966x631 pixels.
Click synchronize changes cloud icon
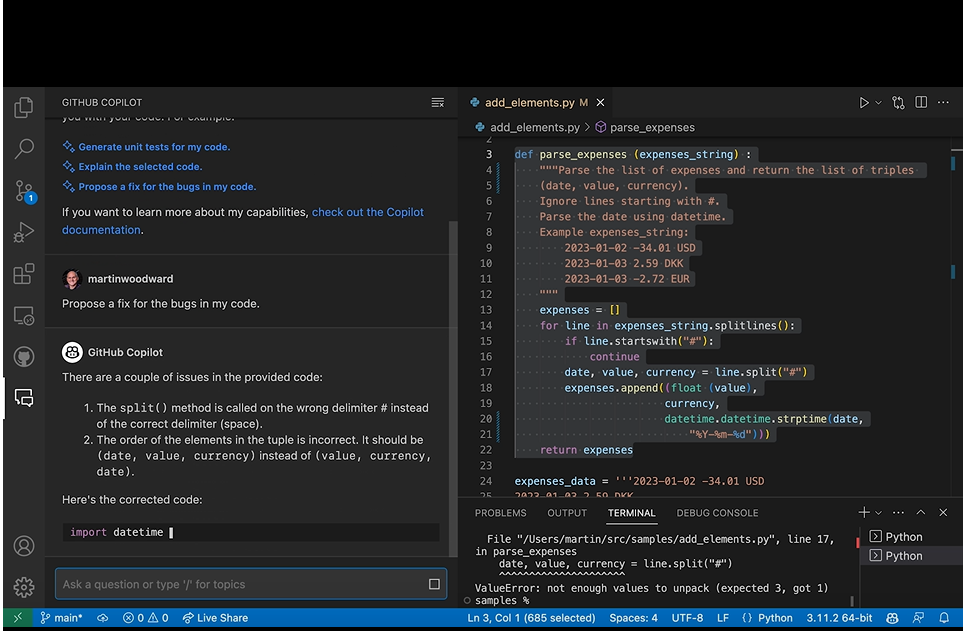point(103,617)
